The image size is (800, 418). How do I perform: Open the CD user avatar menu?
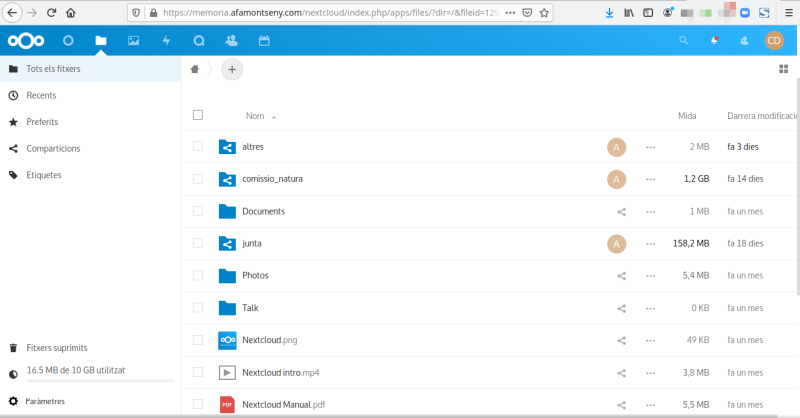(775, 41)
